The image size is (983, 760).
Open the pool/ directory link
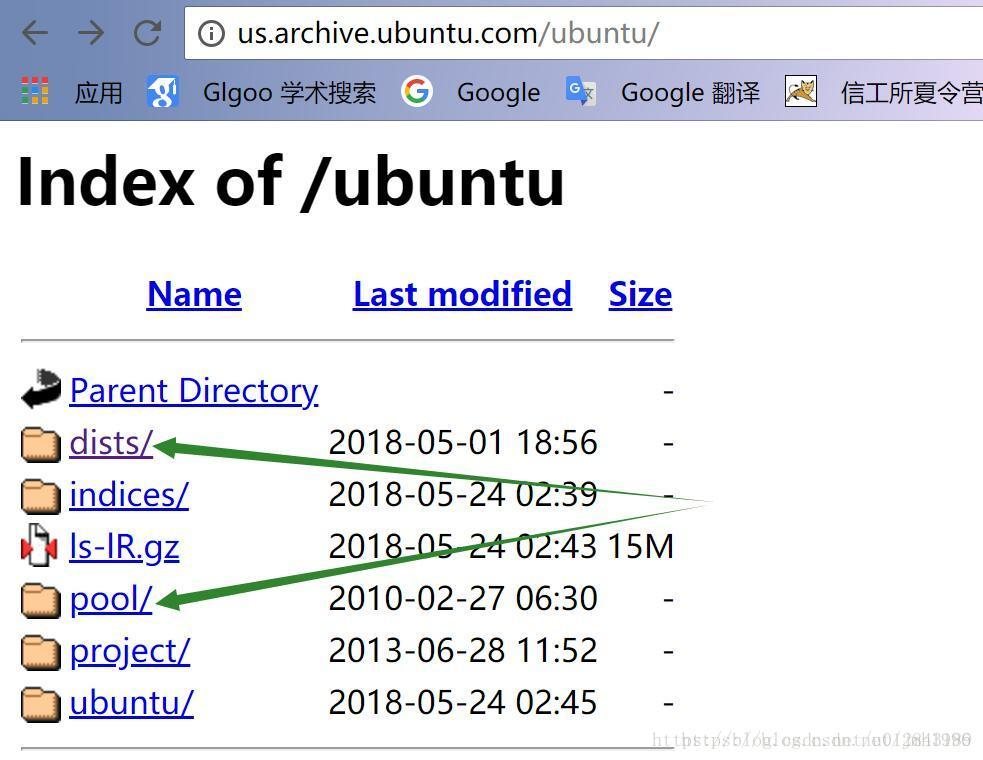point(110,598)
